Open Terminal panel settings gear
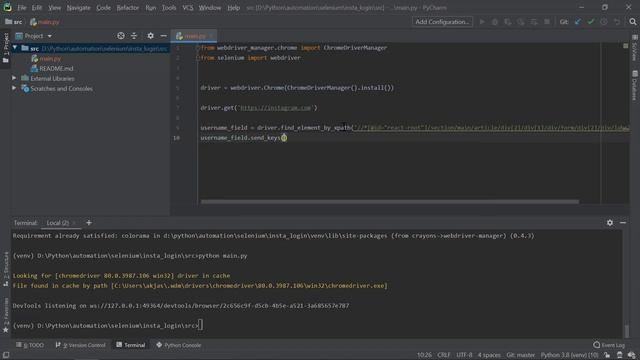Image resolution: width=640 pixels, height=360 pixels. click(x=609, y=222)
